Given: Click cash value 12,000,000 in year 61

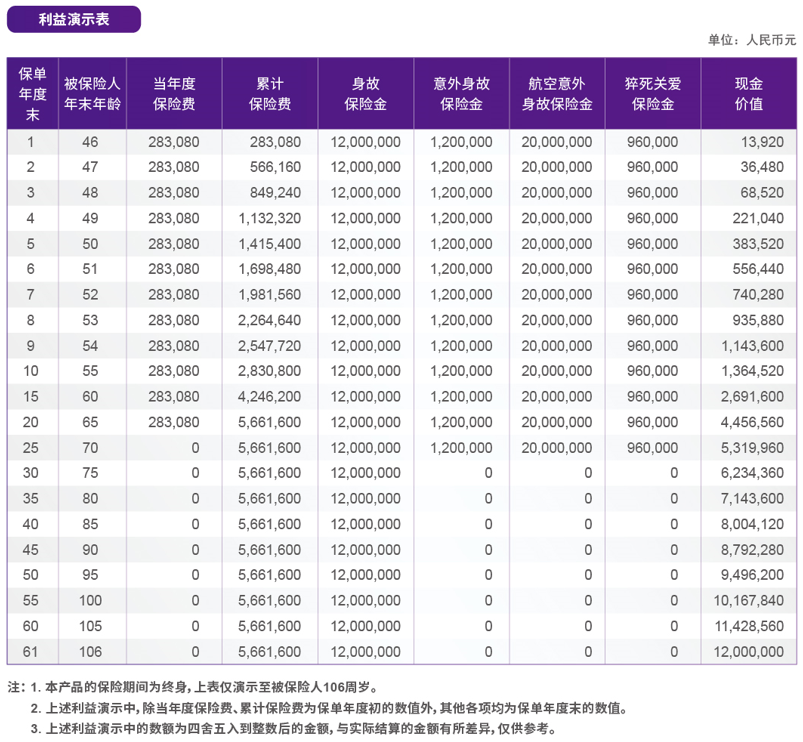Looking at the screenshot, I should click(x=749, y=651).
